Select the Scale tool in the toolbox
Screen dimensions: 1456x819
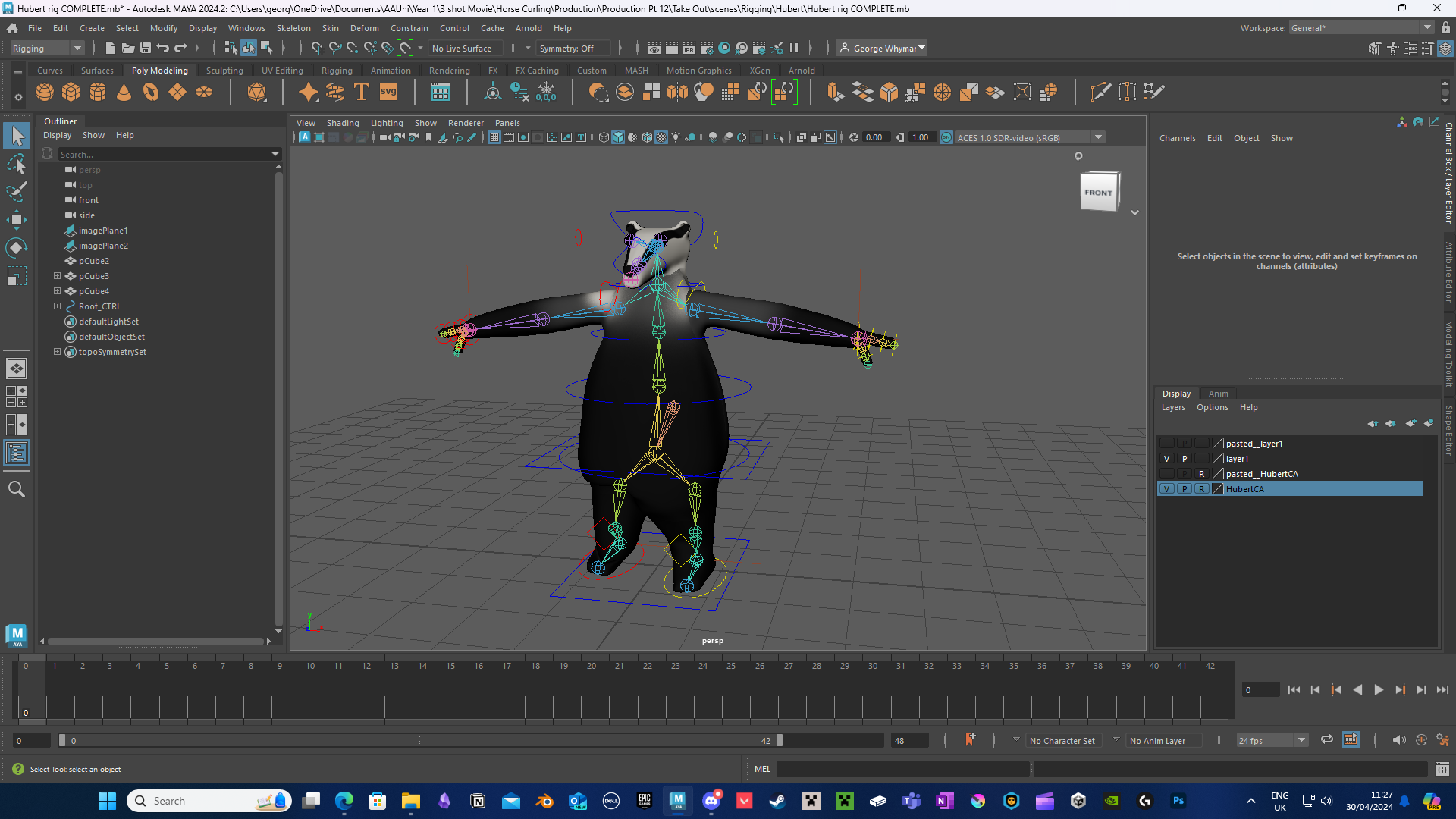[17, 276]
